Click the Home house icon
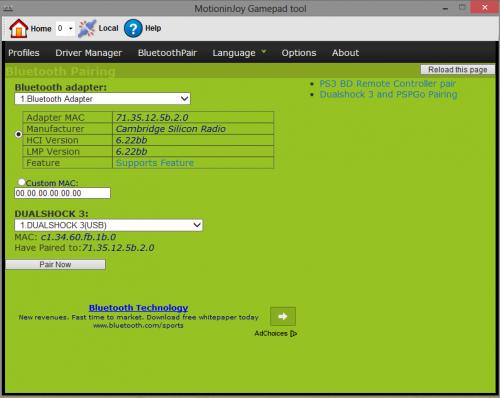 (x=18, y=28)
